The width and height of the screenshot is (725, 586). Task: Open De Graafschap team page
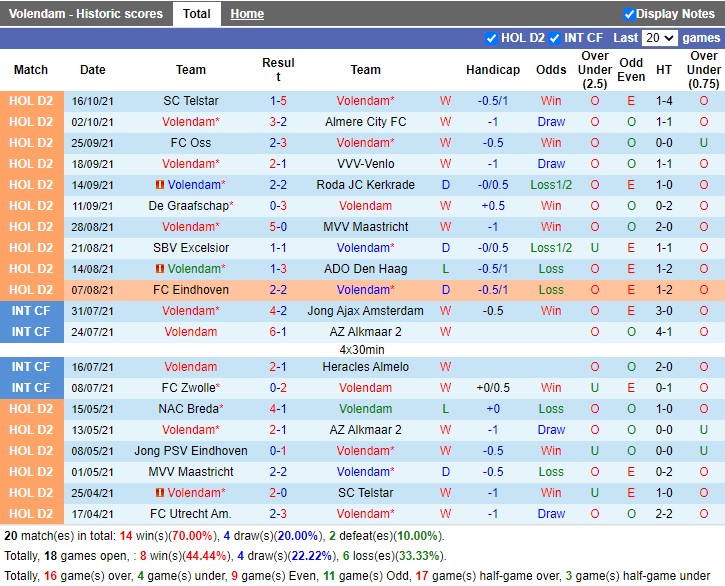click(190, 206)
